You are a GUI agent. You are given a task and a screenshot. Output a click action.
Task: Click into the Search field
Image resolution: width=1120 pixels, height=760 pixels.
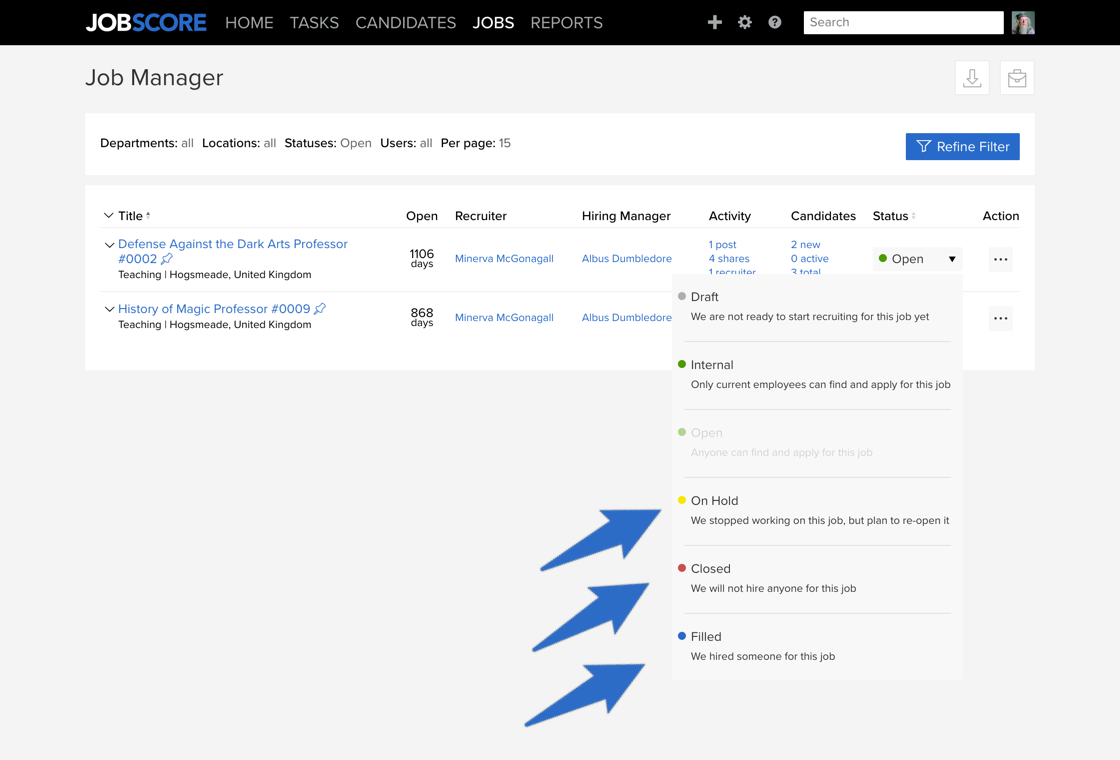pyautogui.click(x=903, y=22)
